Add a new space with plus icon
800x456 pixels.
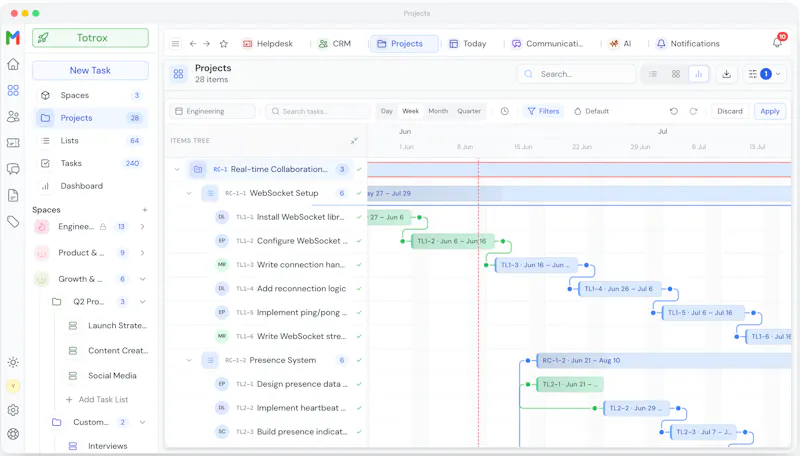145,210
